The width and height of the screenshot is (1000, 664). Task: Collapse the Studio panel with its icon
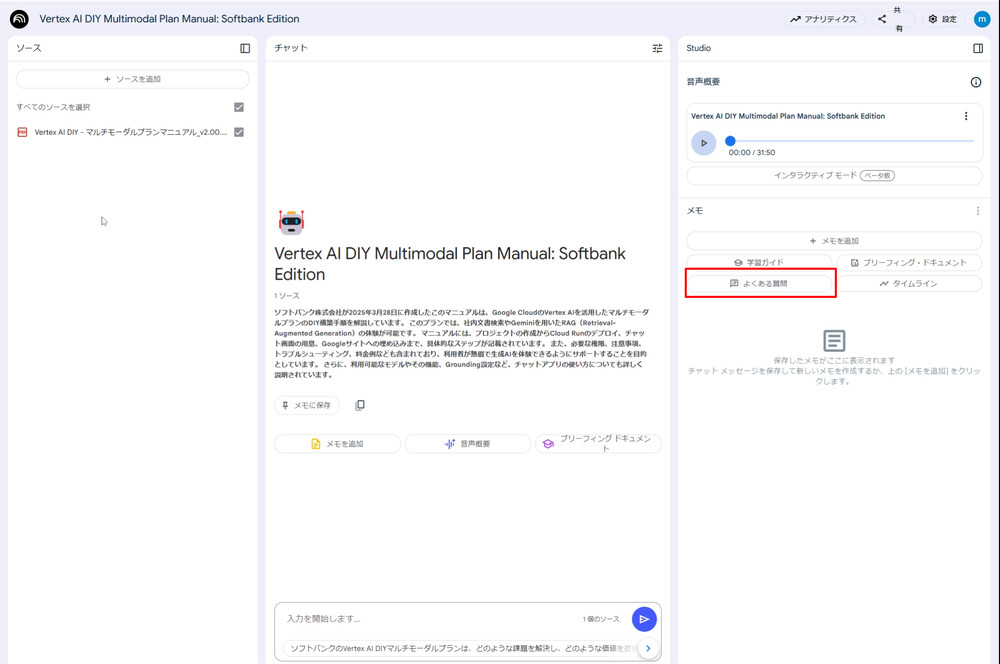tap(978, 48)
